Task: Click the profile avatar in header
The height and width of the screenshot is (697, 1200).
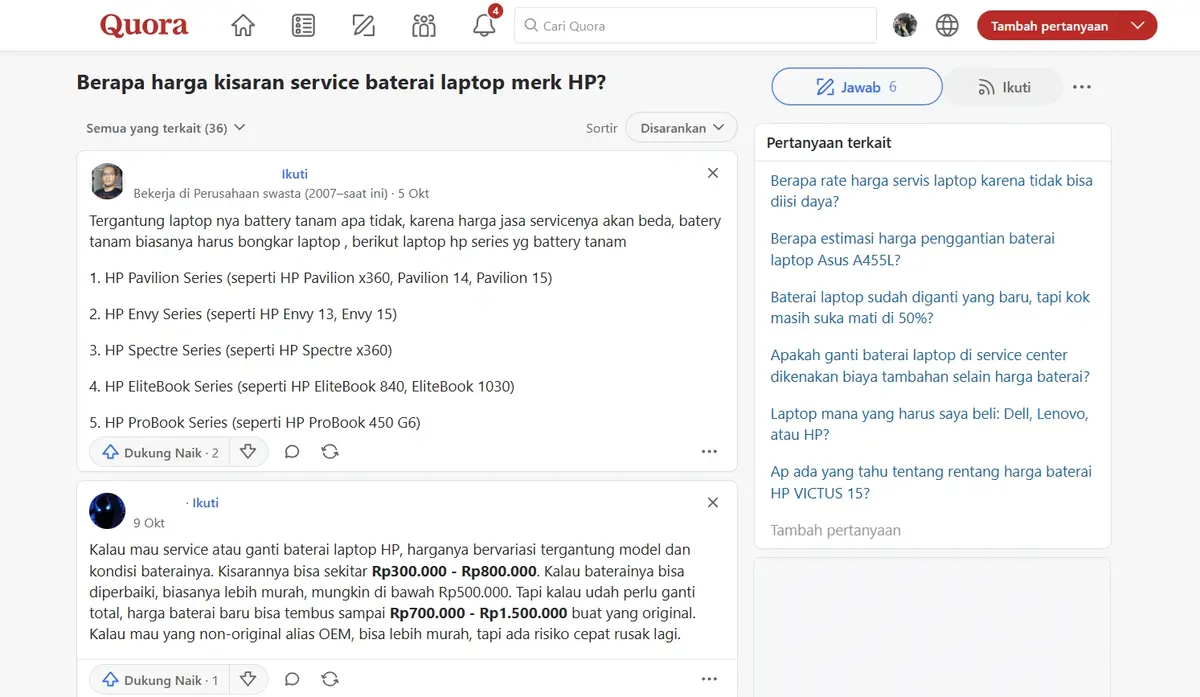Action: click(905, 26)
